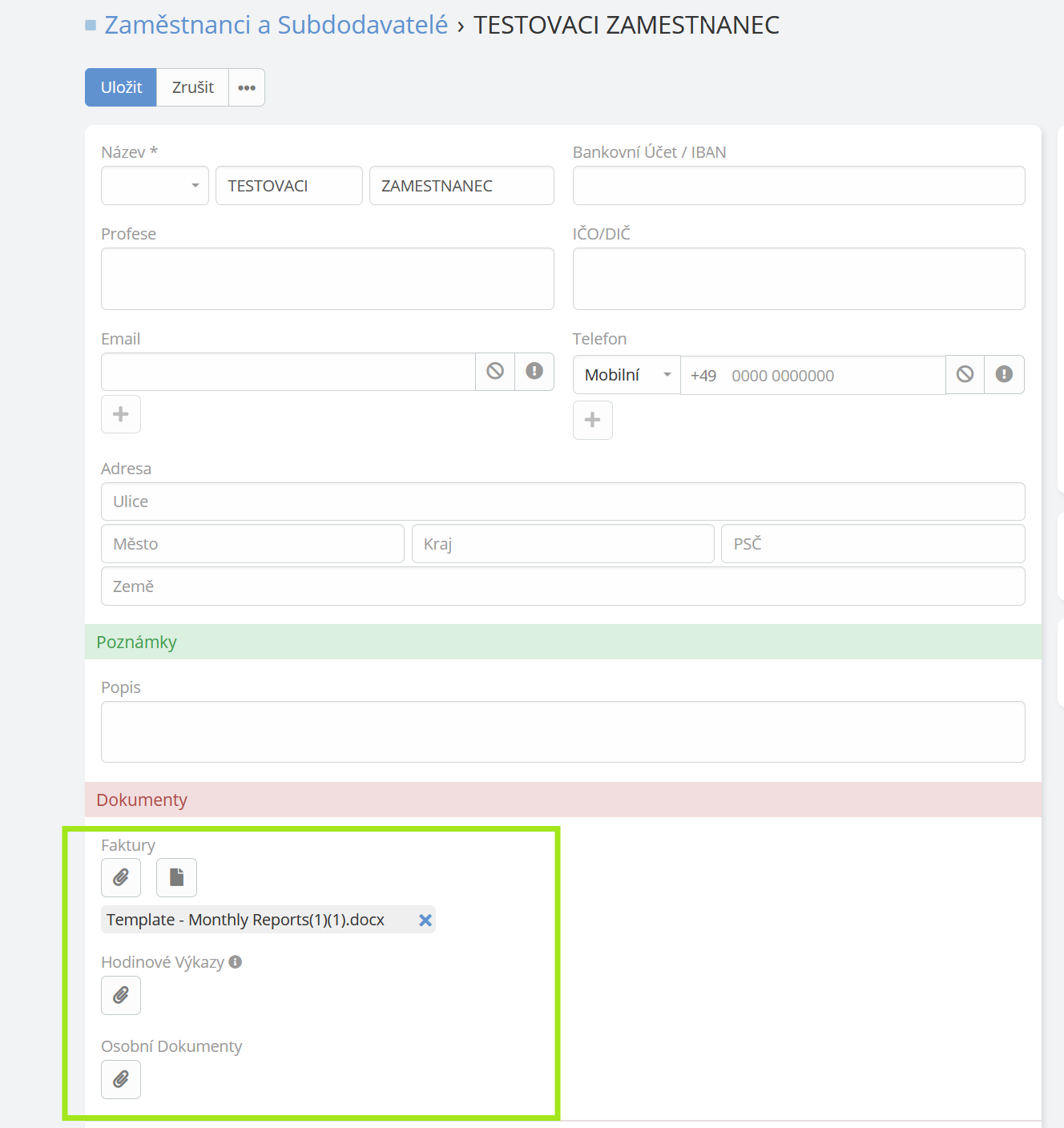1064x1128 pixels.
Task: Toggle the opt-out ban icon for Email
Action: point(495,371)
